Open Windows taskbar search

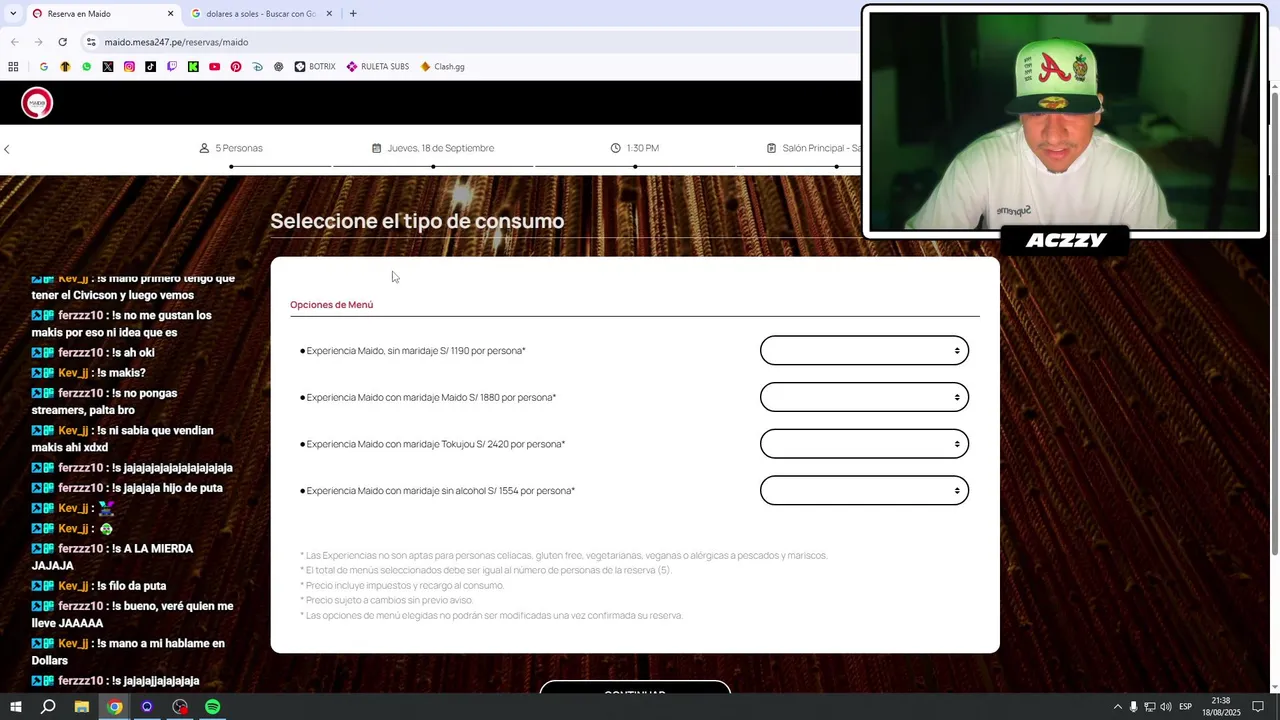[48, 707]
